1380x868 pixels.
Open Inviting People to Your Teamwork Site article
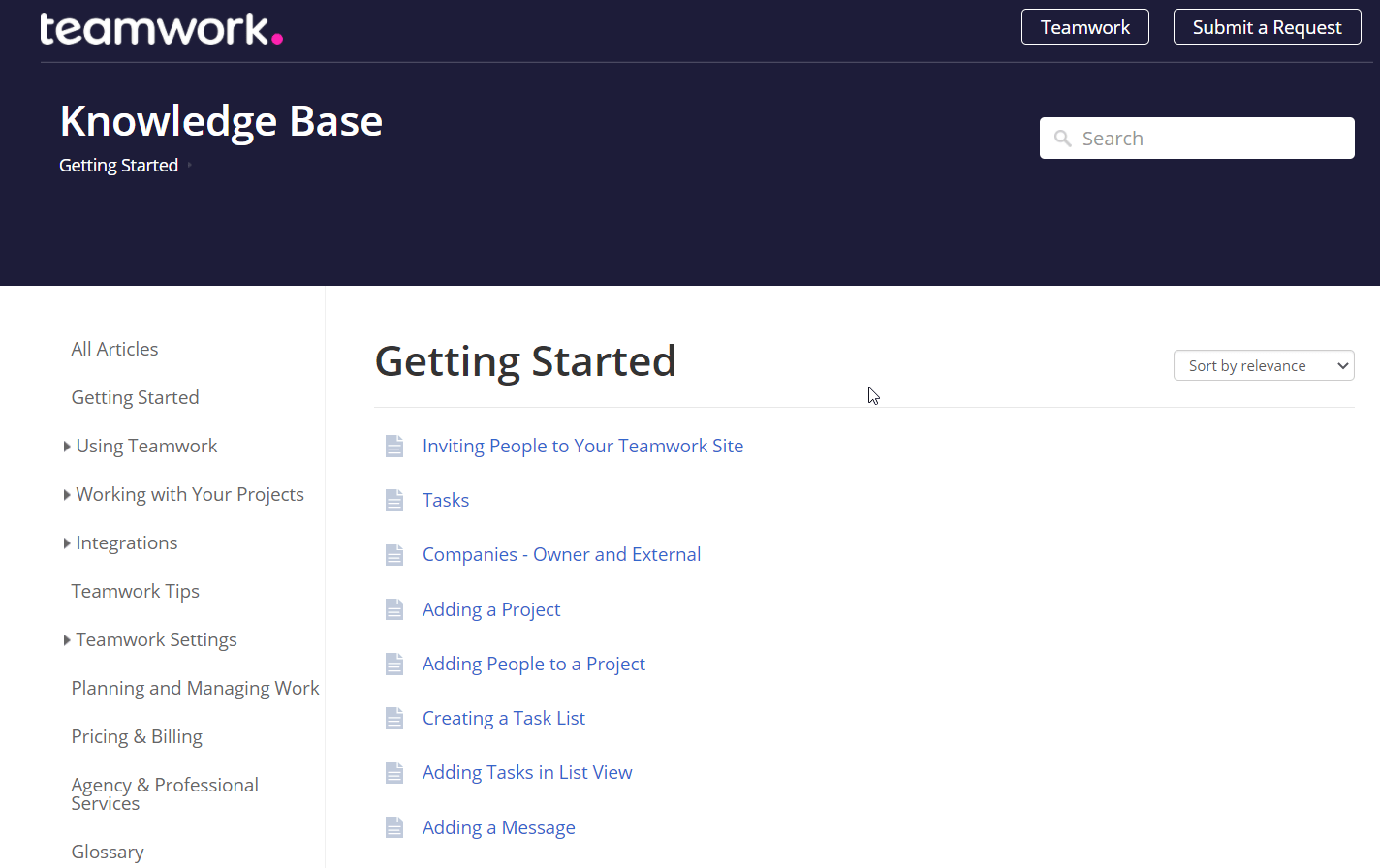pyautogui.click(x=582, y=446)
